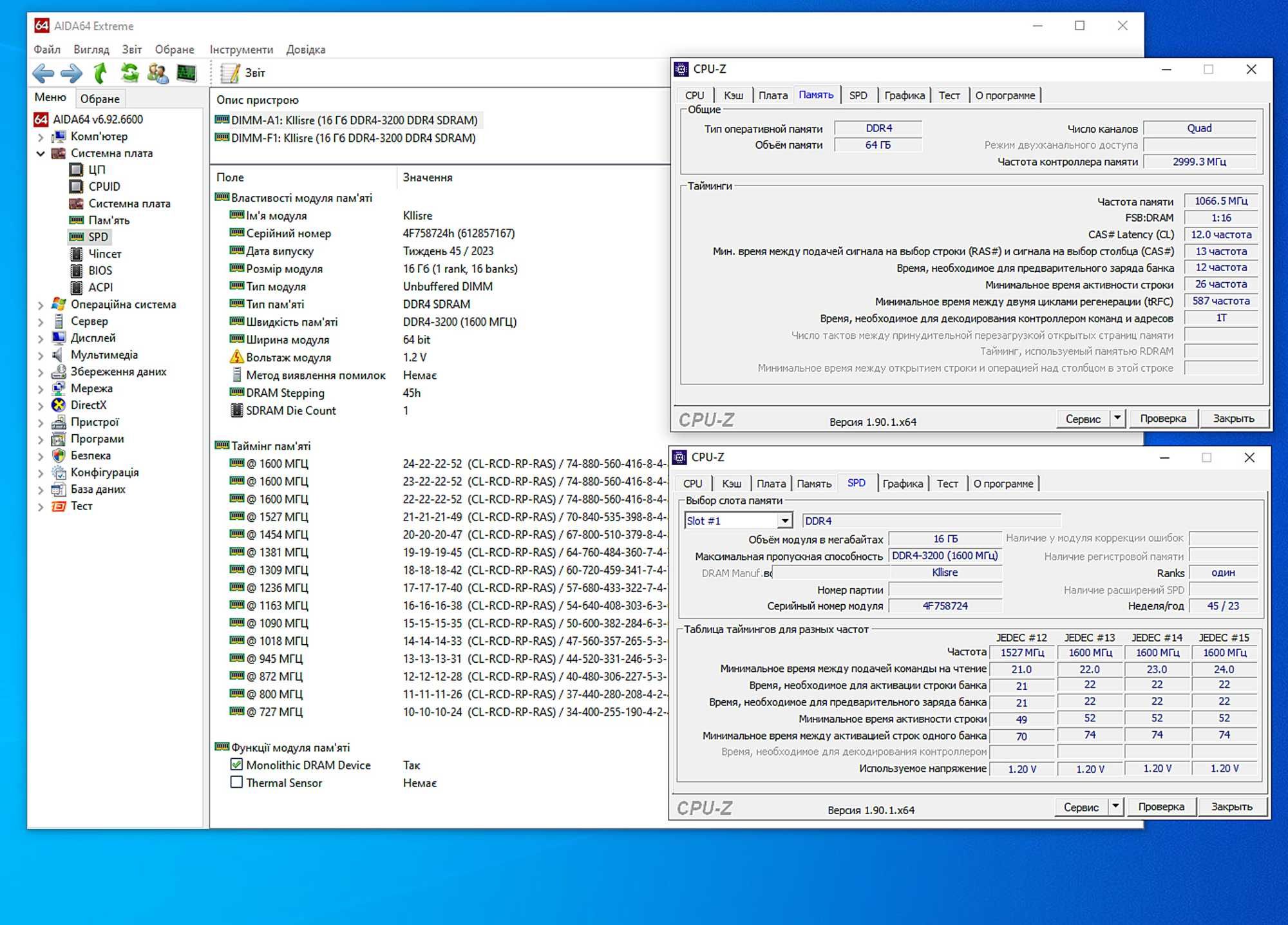Viewport: 1288px width, 925px height.
Task: Open the Slot #1 dropdown in CPU-Z
Action: [784, 520]
